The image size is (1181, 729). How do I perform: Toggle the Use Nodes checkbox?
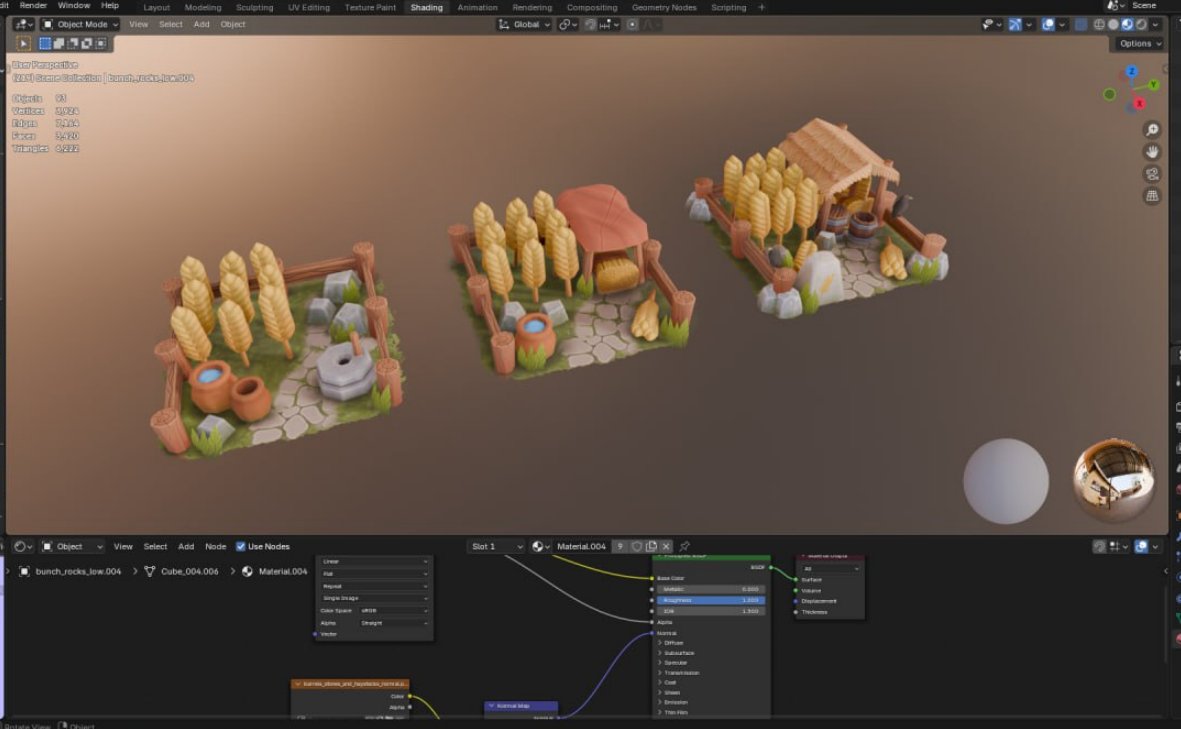pos(240,547)
